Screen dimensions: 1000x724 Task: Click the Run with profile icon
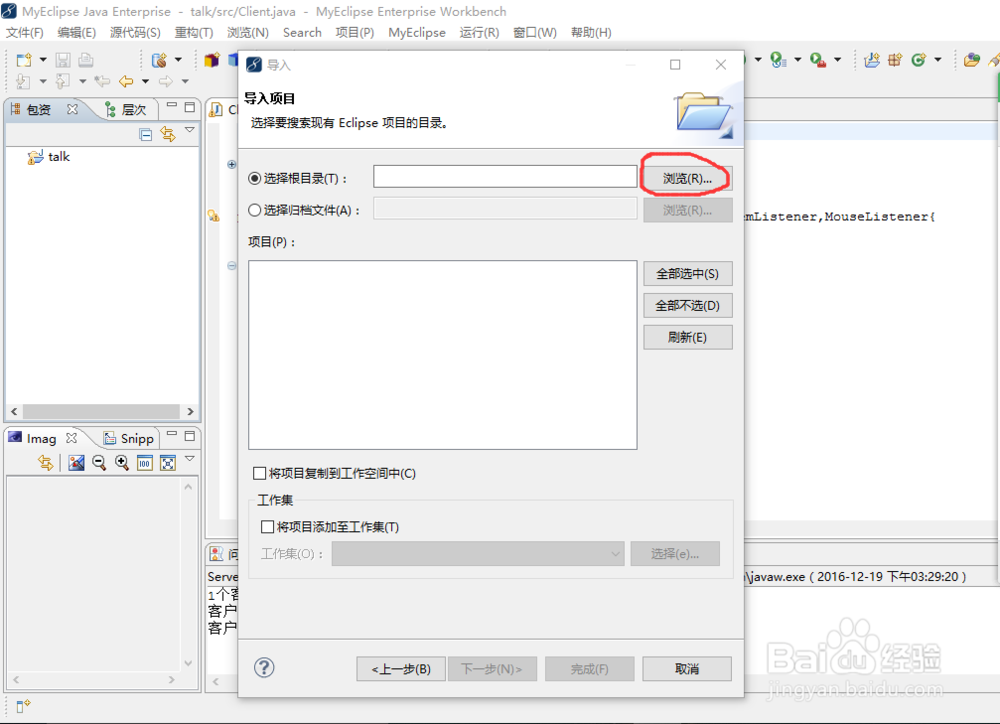coord(778,60)
